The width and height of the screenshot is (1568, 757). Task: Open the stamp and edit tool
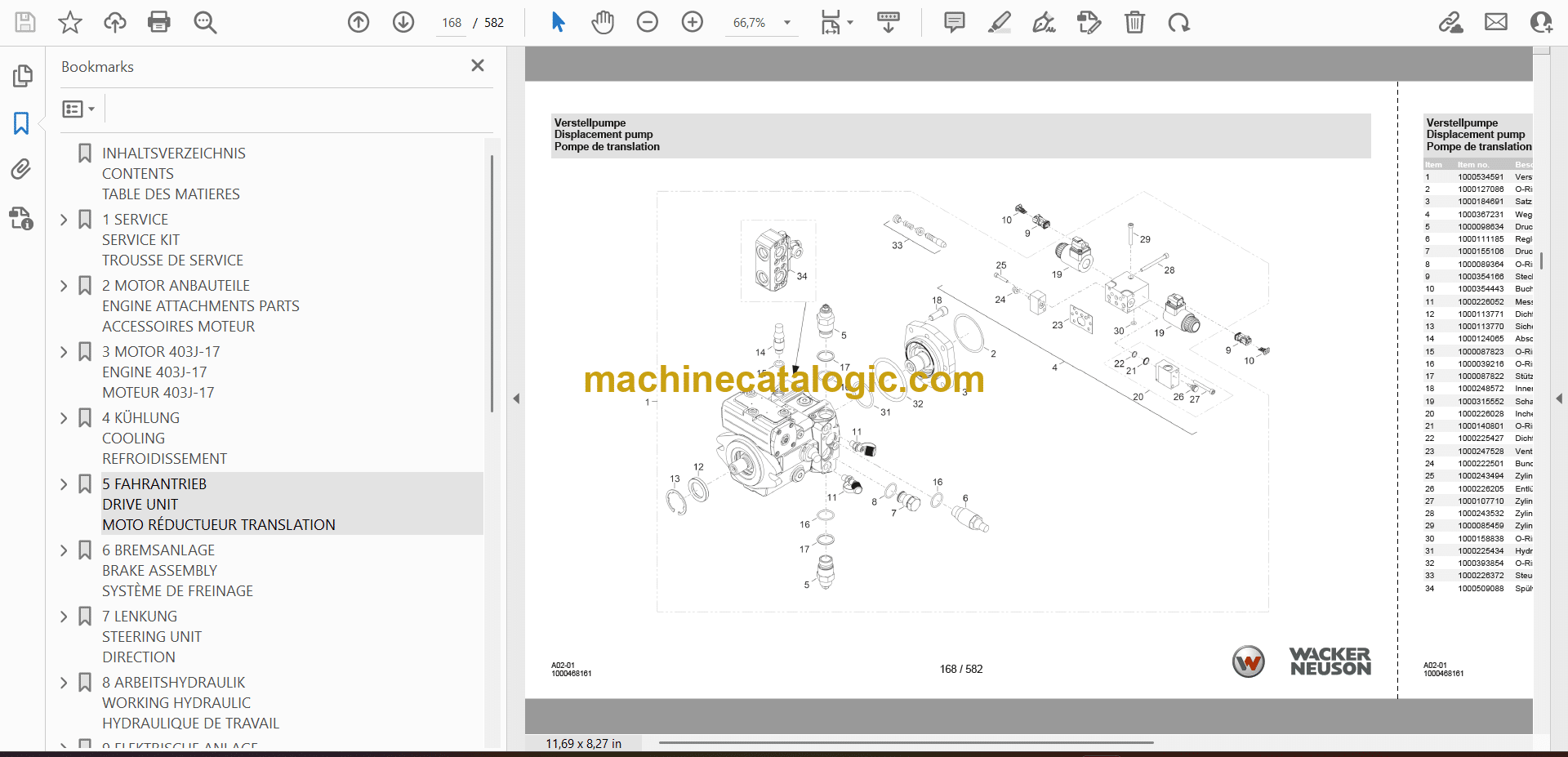(x=1089, y=22)
